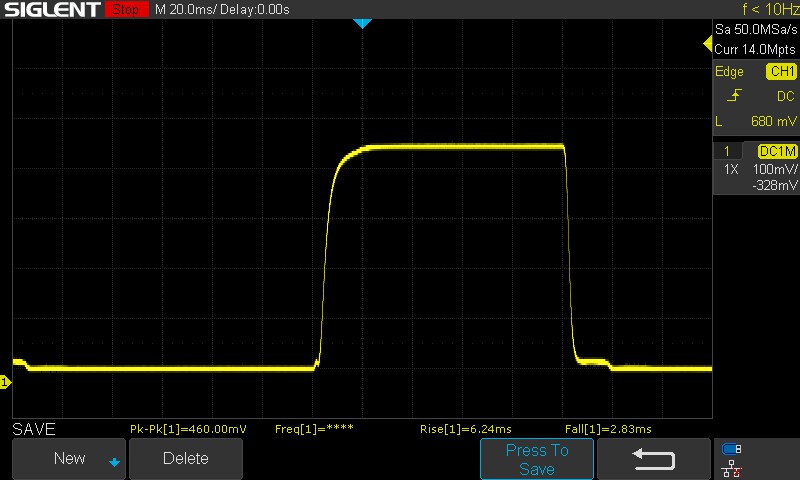Toggle the DC1M coupling badge
Viewport: 800px width, 480px height.
tap(777, 151)
